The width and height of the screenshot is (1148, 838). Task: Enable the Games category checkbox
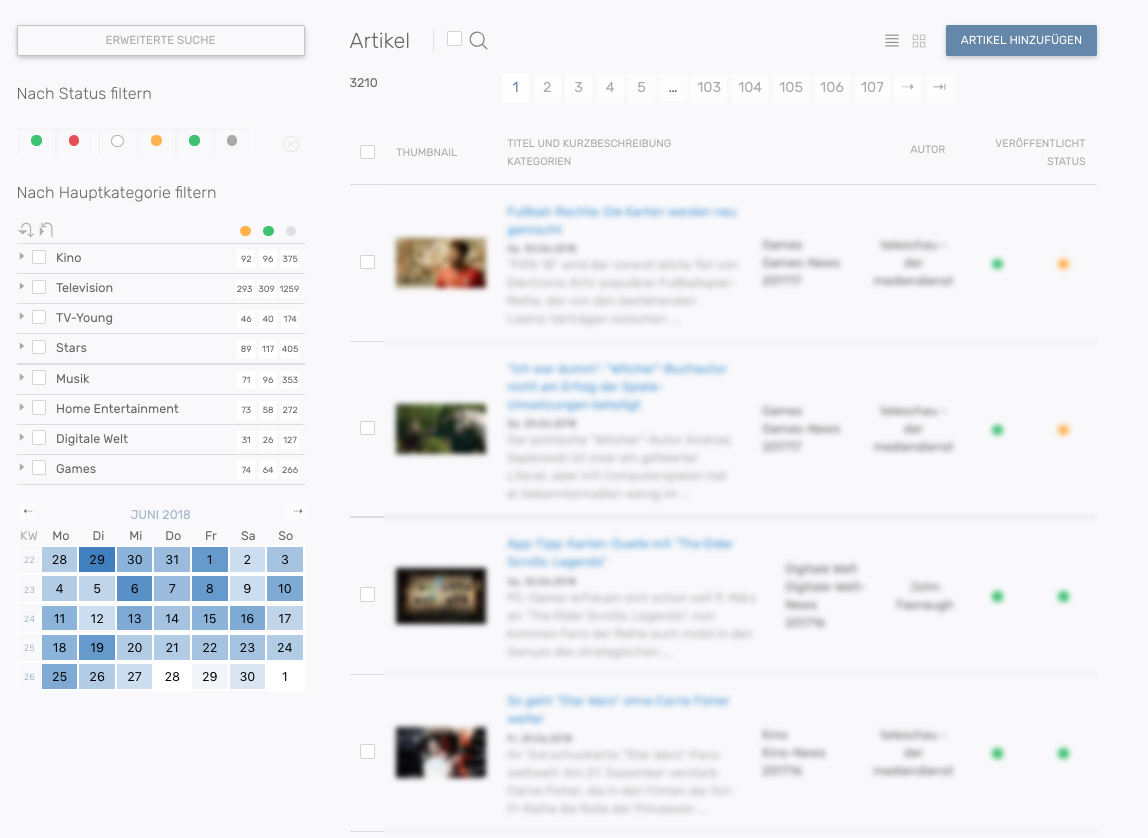pyautogui.click(x=39, y=468)
